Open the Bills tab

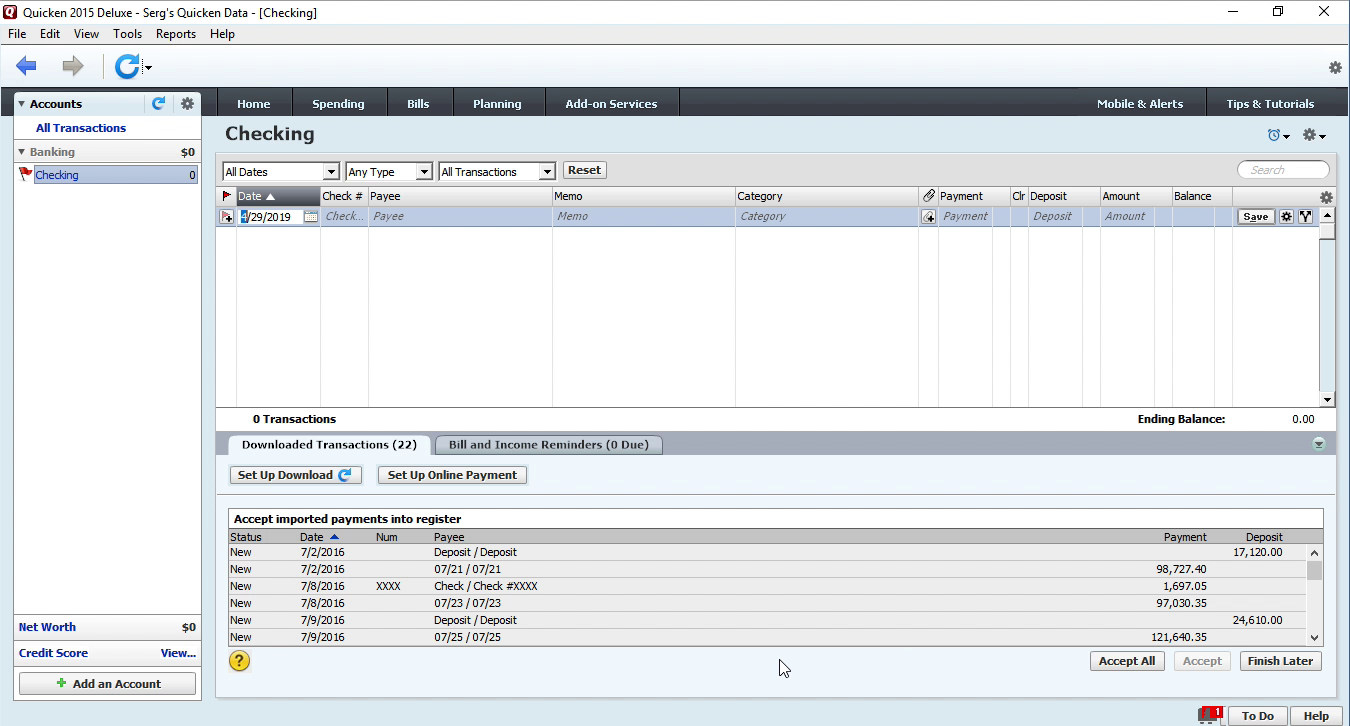(x=418, y=103)
